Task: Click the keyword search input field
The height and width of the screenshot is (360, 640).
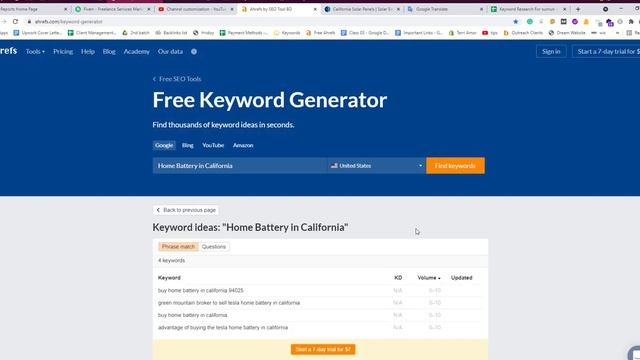Action: point(240,166)
